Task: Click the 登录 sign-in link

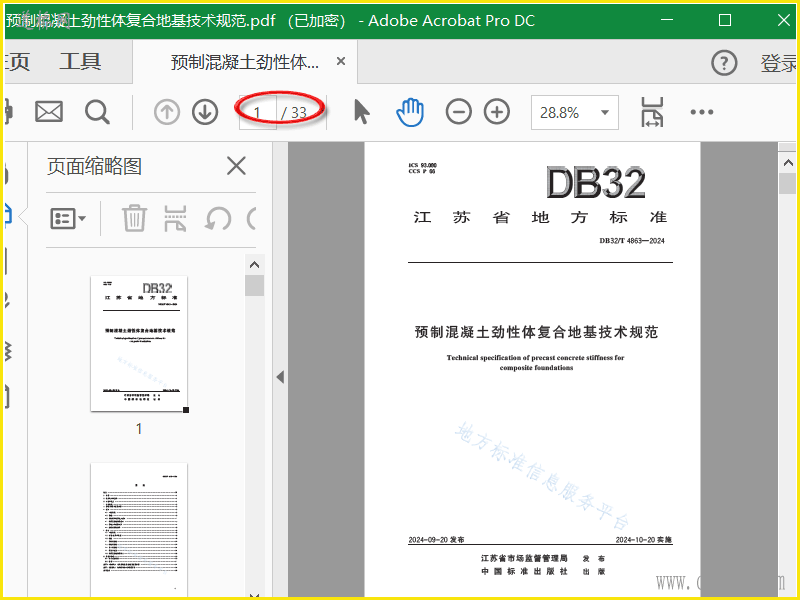Action: (x=779, y=63)
